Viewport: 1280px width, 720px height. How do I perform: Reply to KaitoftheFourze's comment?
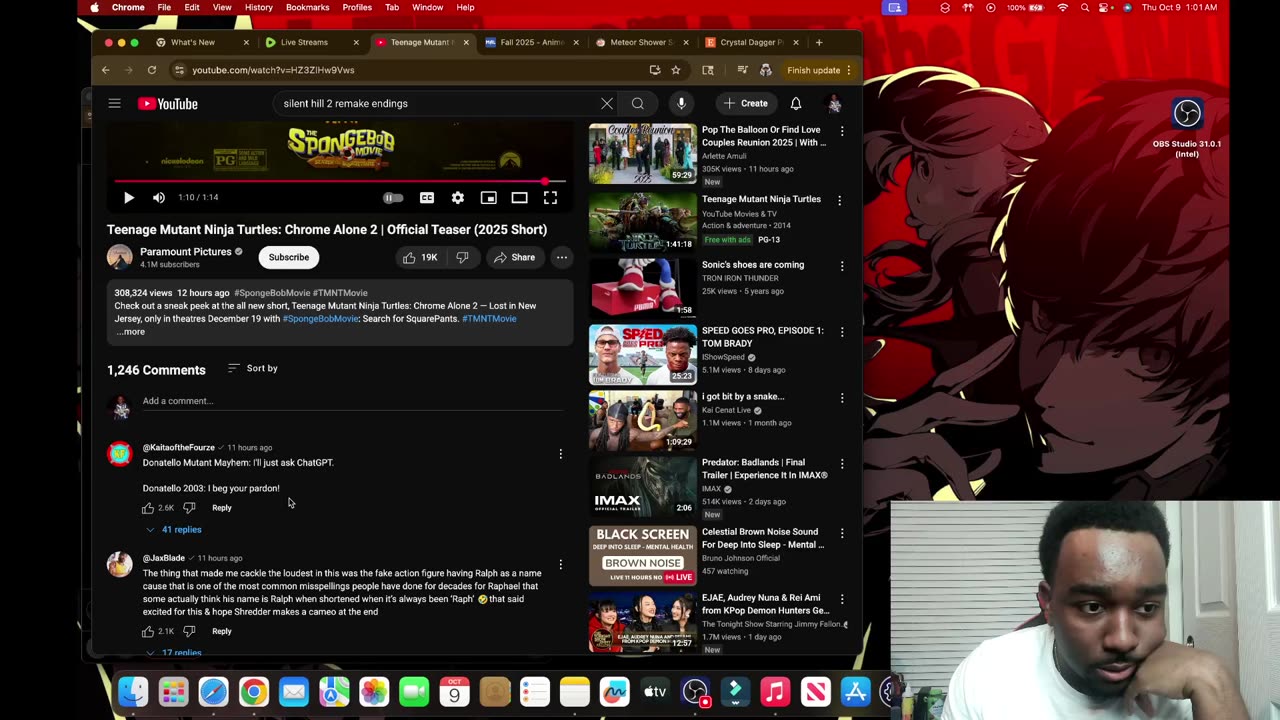[221, 508]
